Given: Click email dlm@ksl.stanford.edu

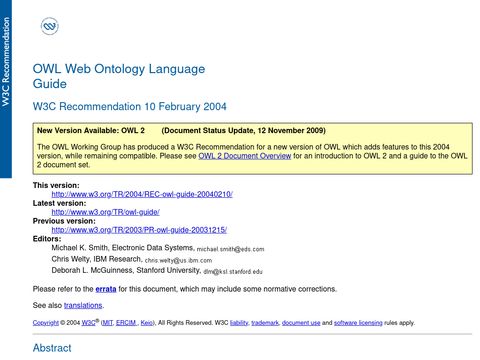Looking at the screenshot, I should 233,272.
